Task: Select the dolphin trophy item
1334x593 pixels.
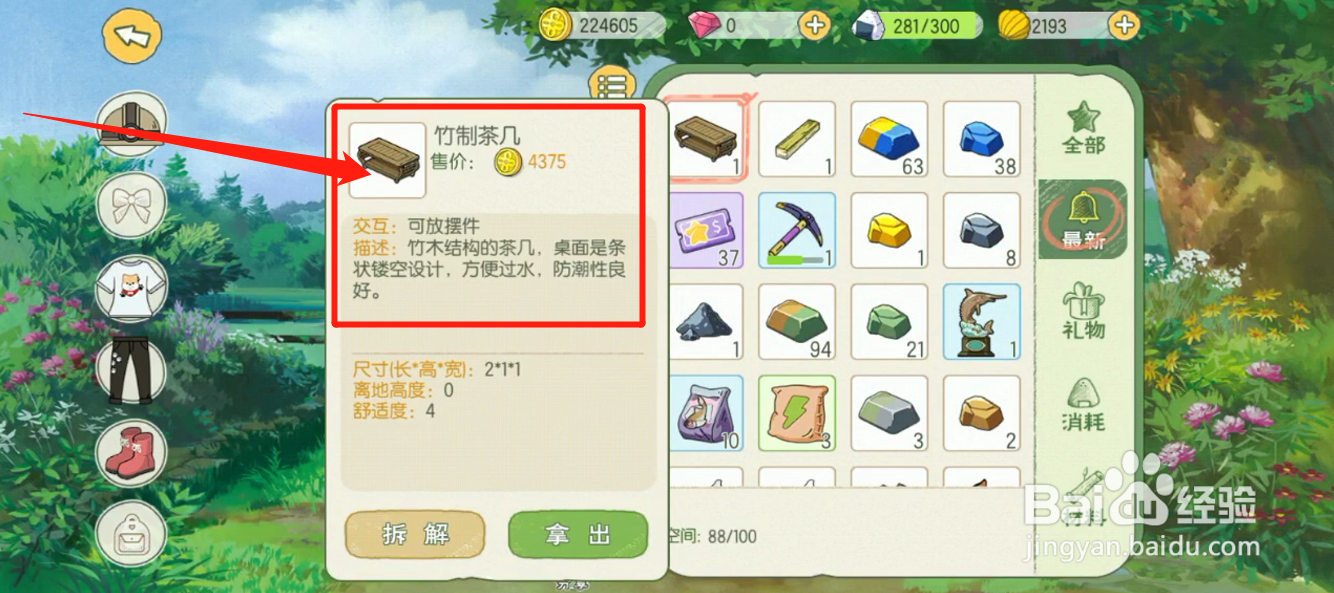Action: (982, 322)
